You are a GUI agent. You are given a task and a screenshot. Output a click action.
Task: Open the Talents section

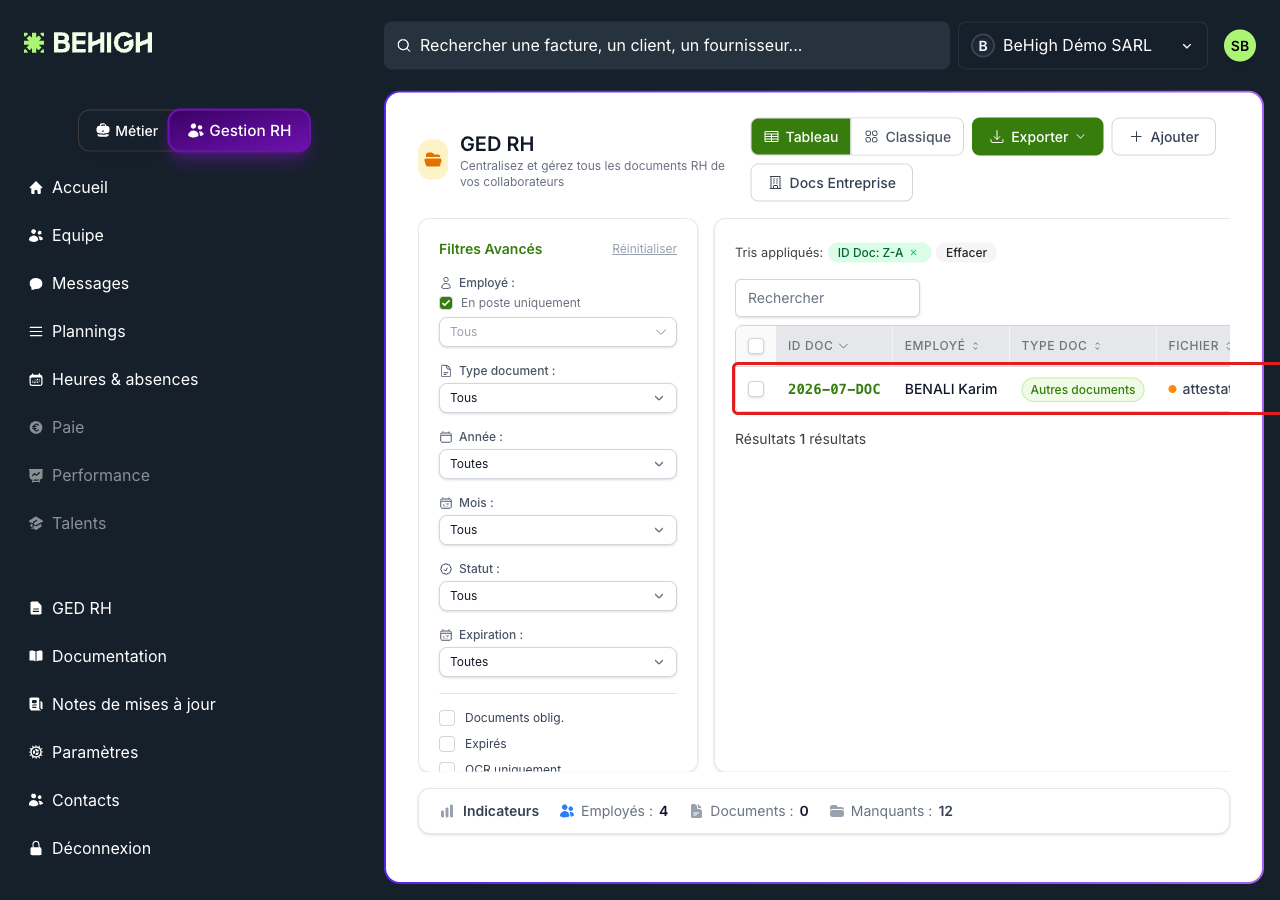coord(67,523)
